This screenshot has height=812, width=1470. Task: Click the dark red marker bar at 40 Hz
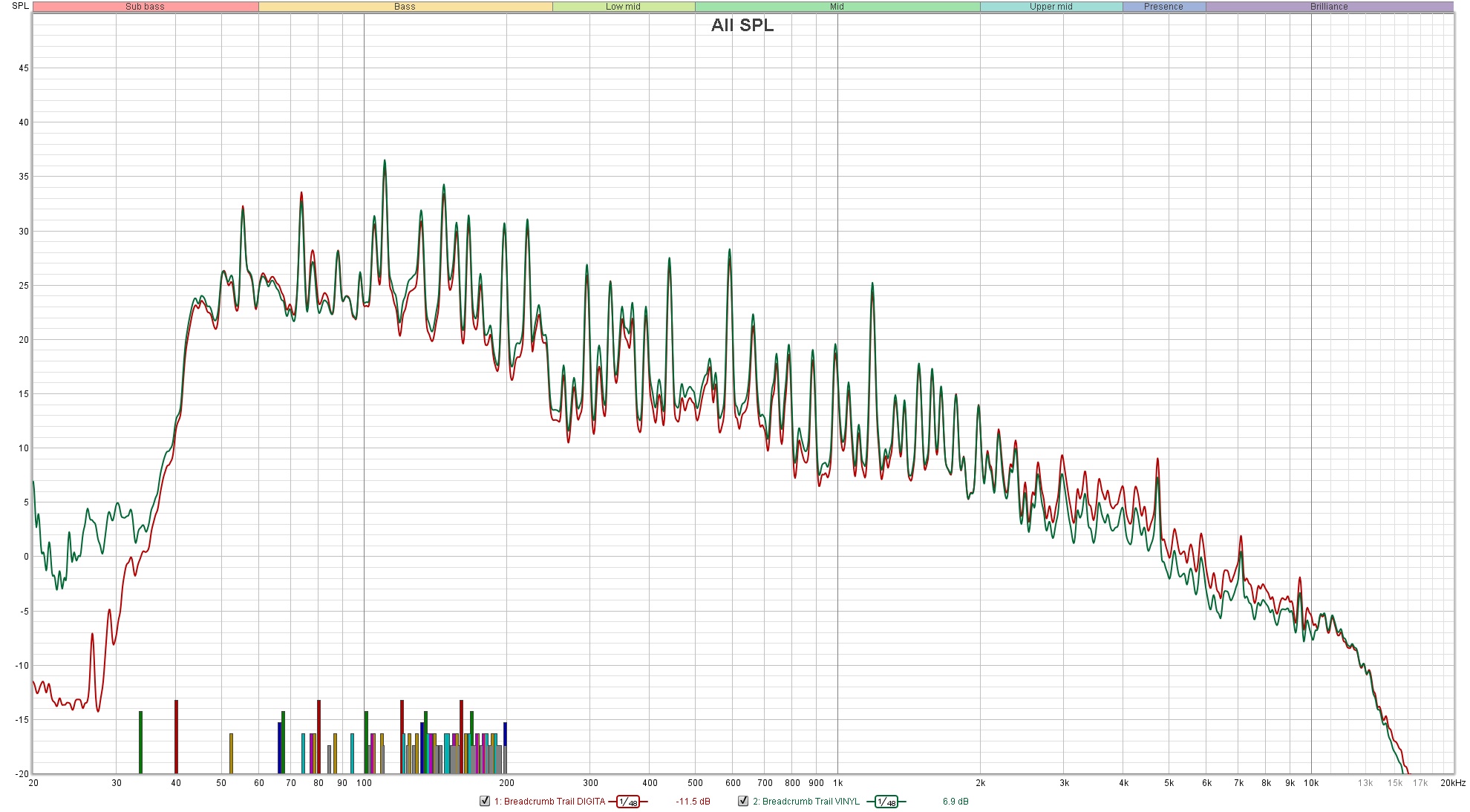pos(176,736)
